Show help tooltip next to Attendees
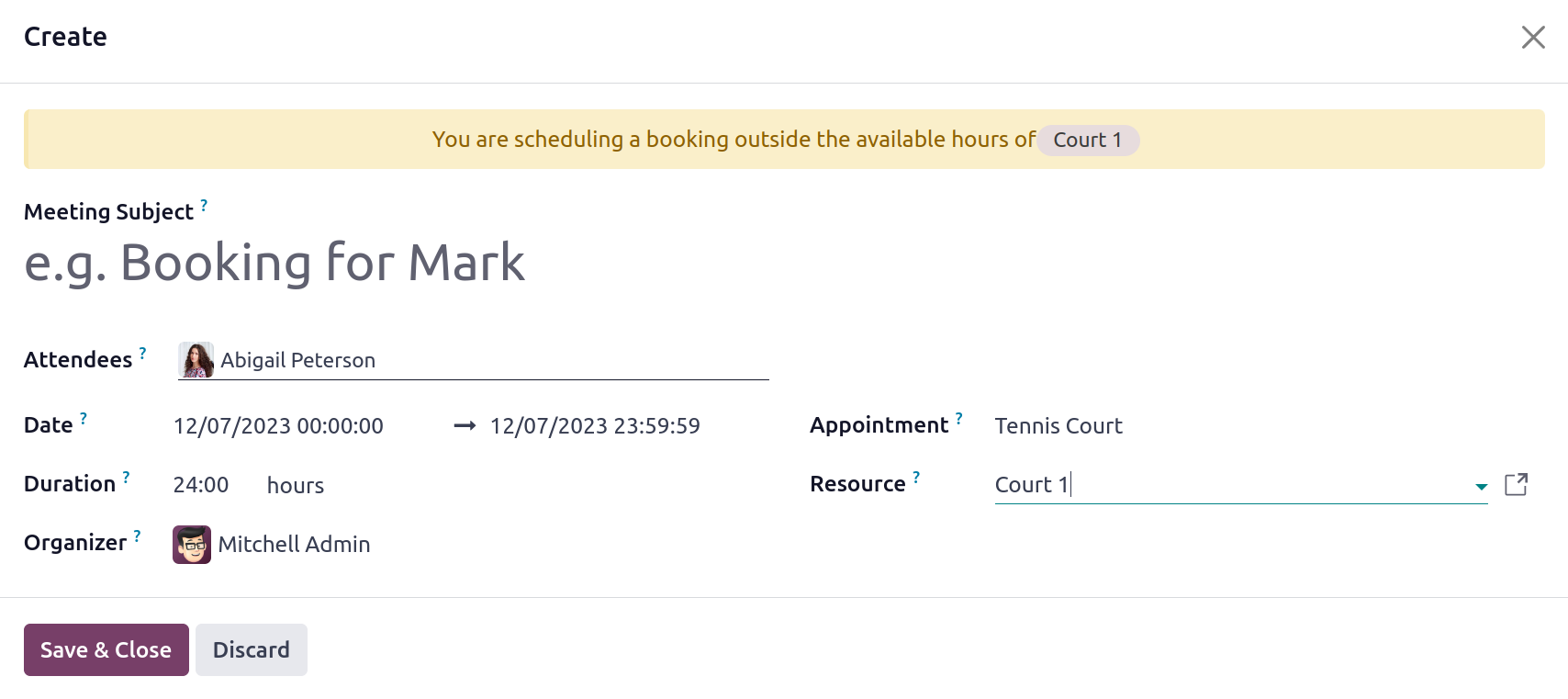Viewport: 1568px width, 699px height. (x=142, y=354)
